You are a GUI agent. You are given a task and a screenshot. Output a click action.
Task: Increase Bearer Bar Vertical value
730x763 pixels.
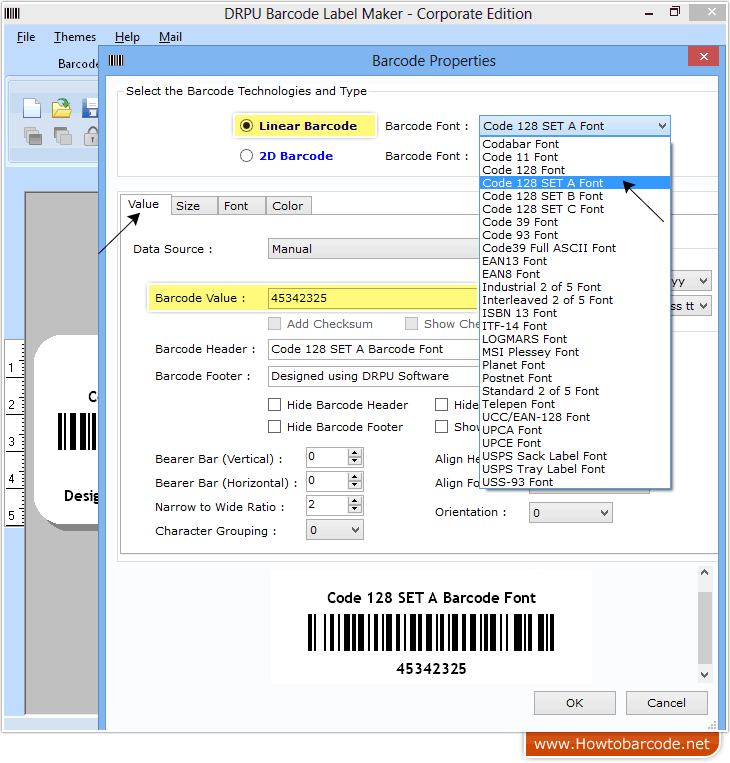(x=355, y=453)
